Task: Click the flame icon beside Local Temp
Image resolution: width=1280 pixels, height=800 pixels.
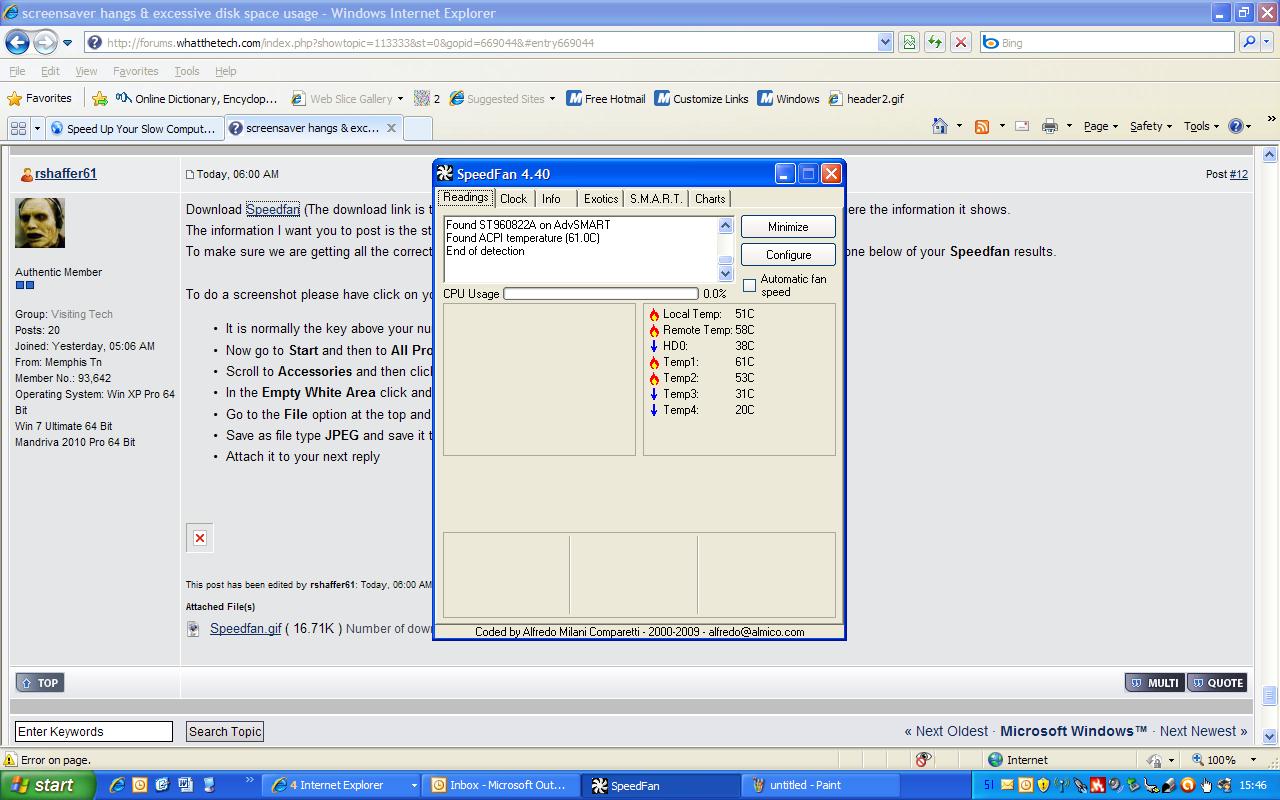Action: [654, 314]
